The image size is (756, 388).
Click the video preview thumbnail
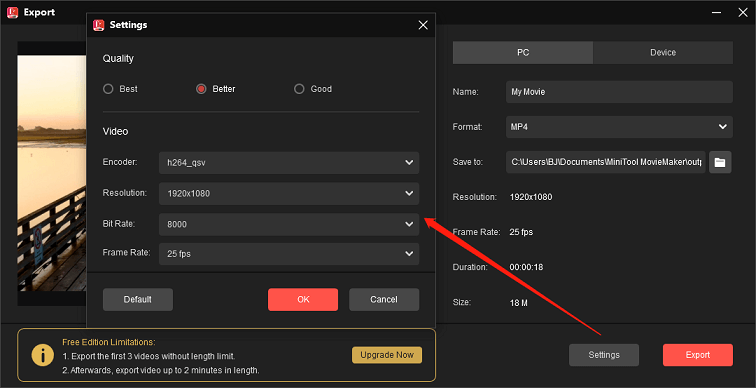click(52, 173)
